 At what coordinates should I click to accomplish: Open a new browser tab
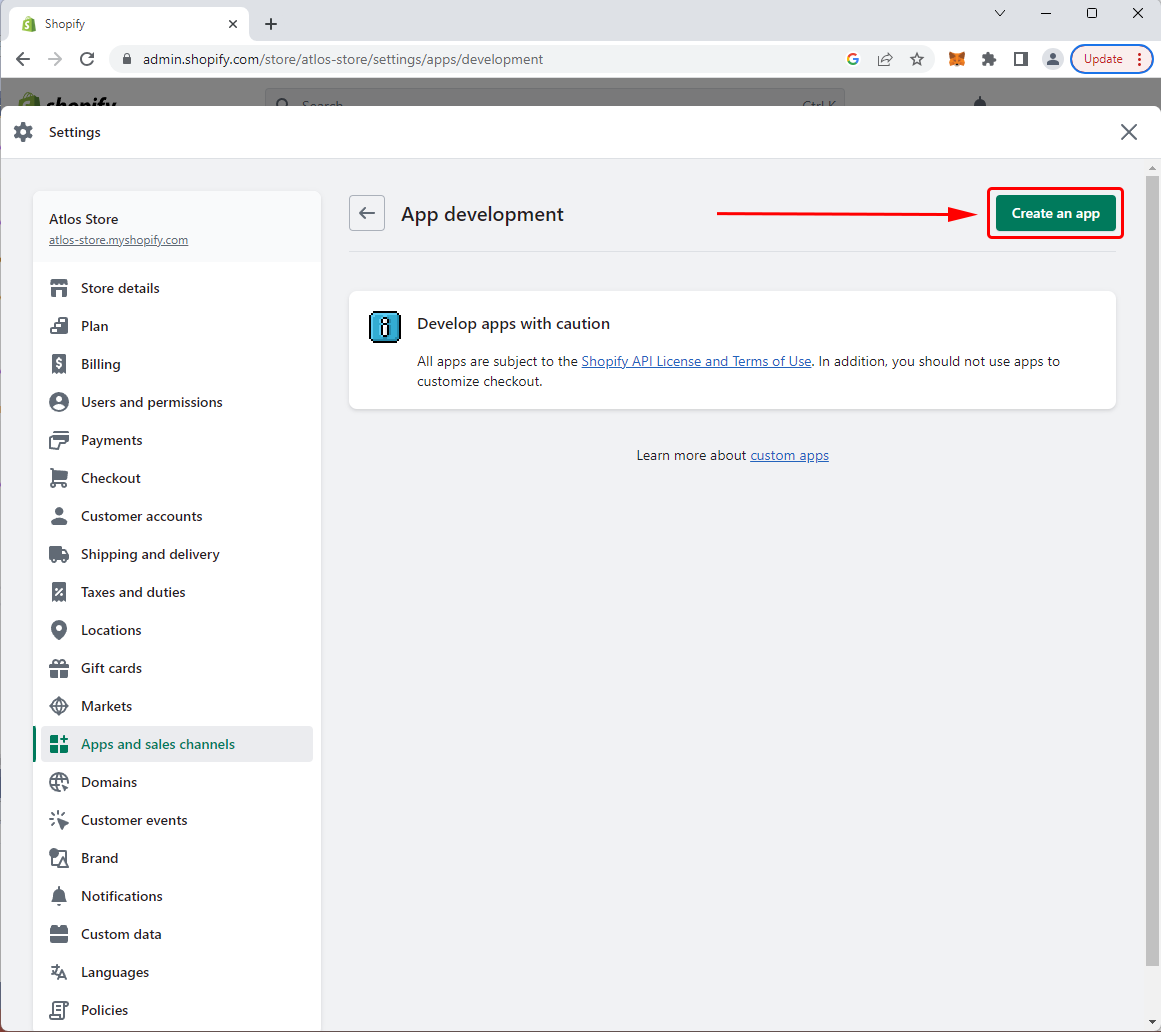[x=271, y=24]
